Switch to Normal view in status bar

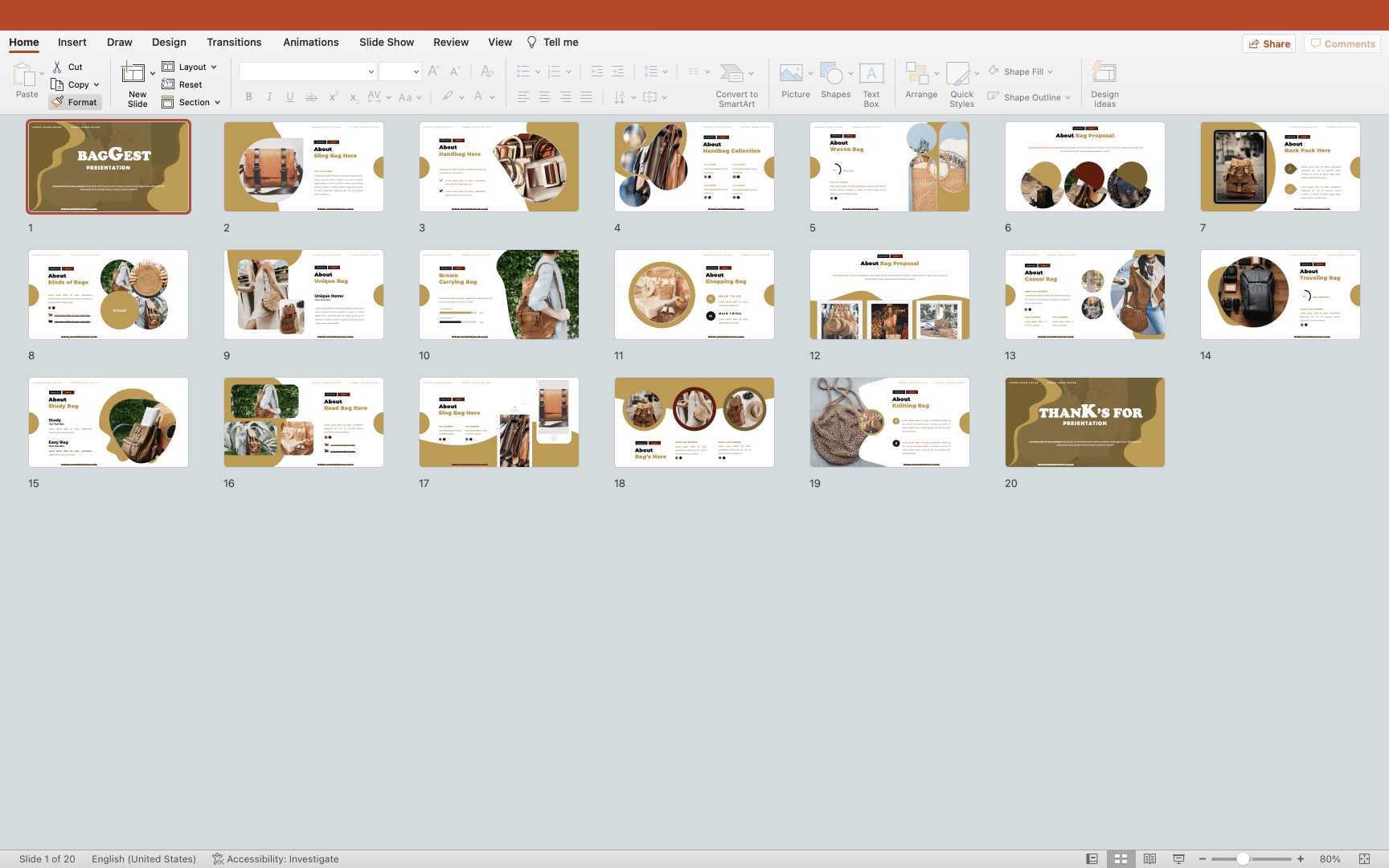pos(1092,859)
